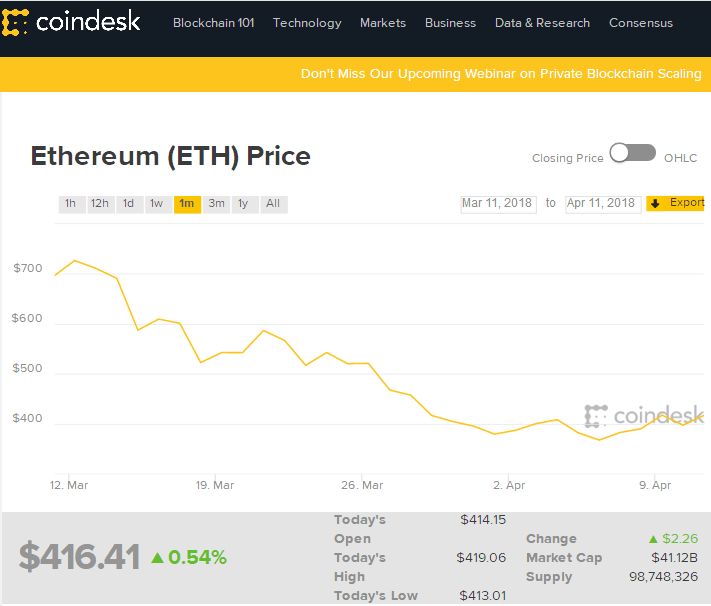Open the Private Blockchain Scaling webinar banner

[500, 74]
